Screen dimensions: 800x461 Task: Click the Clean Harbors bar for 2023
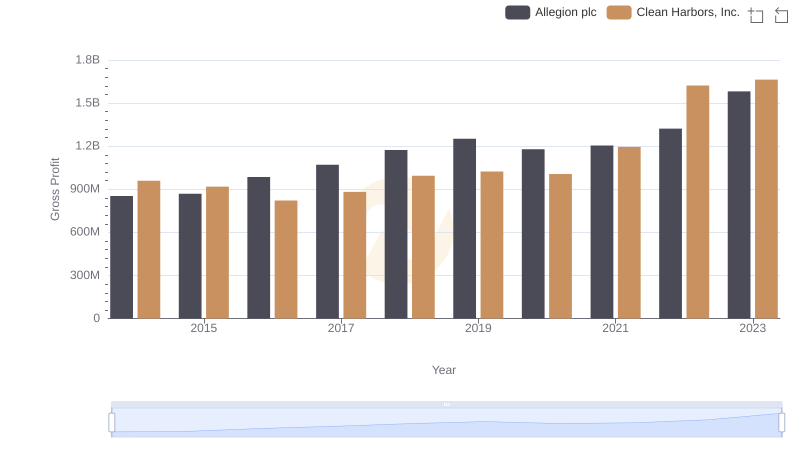766,199
